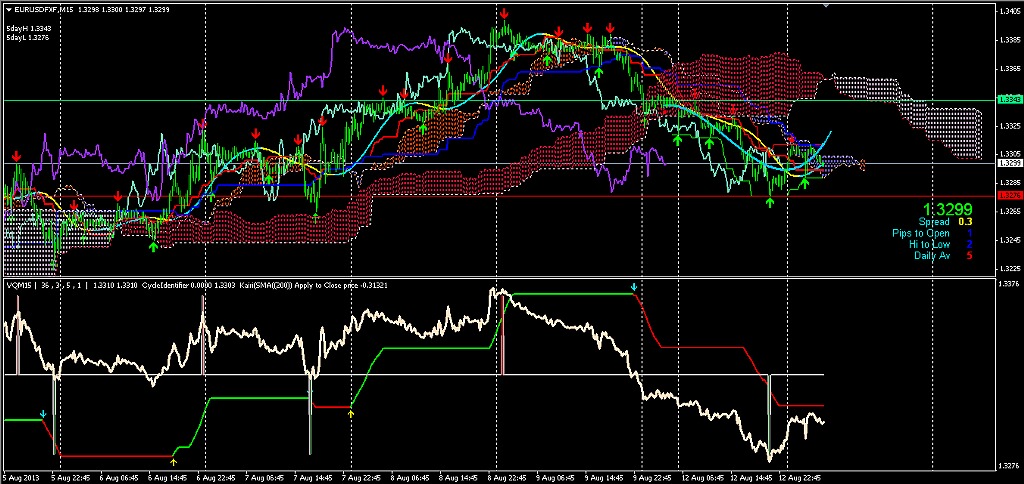Click the Hi to Low label
This screenshot has width=1024, height=484.
pyautogui.click(x=929, y=244)
